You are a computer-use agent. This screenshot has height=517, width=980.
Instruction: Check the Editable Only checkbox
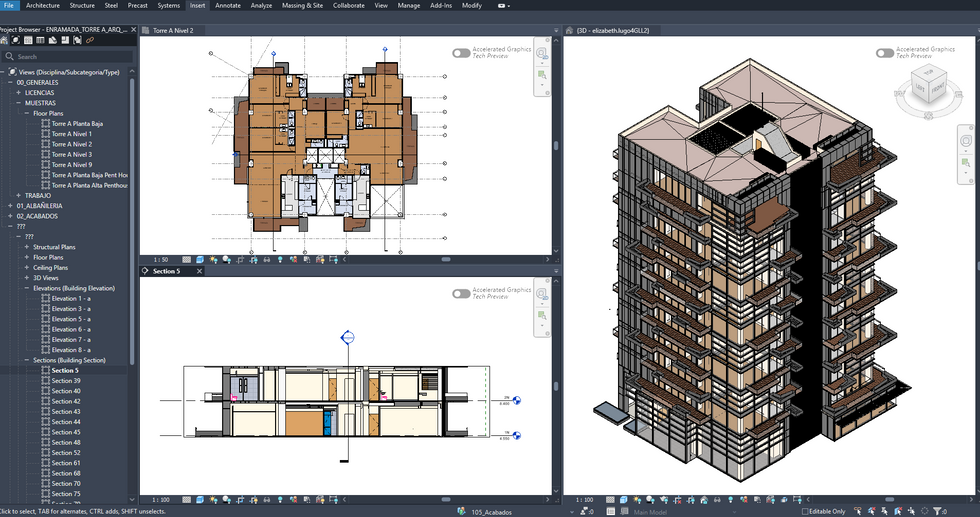pos(806,511)
